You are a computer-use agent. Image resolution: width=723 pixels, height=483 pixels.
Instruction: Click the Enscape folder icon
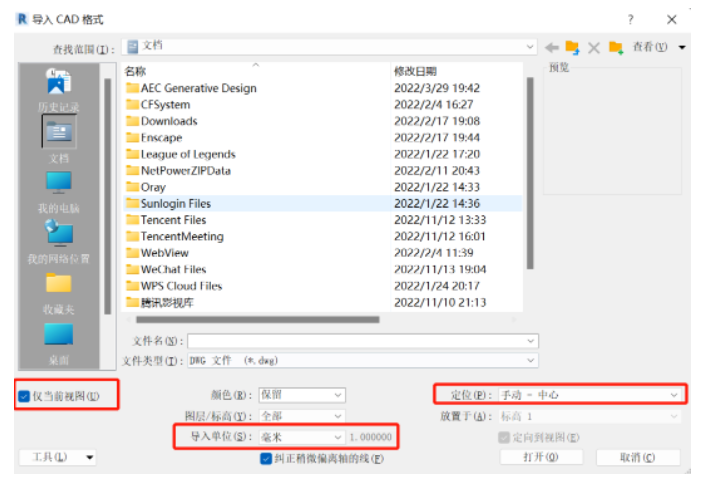click(133, 137)
